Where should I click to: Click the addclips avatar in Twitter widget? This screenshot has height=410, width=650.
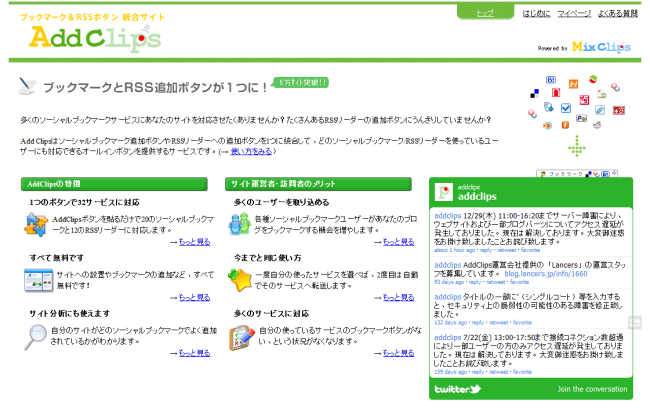click(444, 192)
